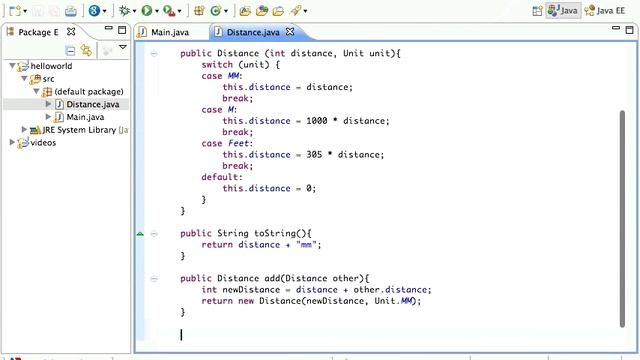
Task: Click the Open Perspective icon
Action: (538, 11)
